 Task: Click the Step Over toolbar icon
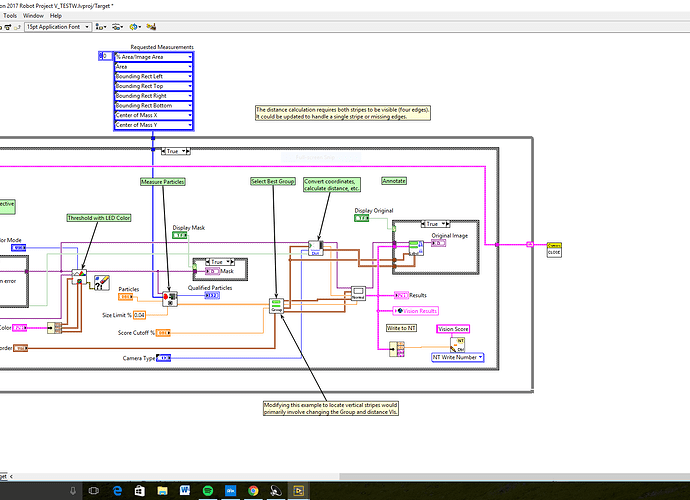[x=7, y=27]
